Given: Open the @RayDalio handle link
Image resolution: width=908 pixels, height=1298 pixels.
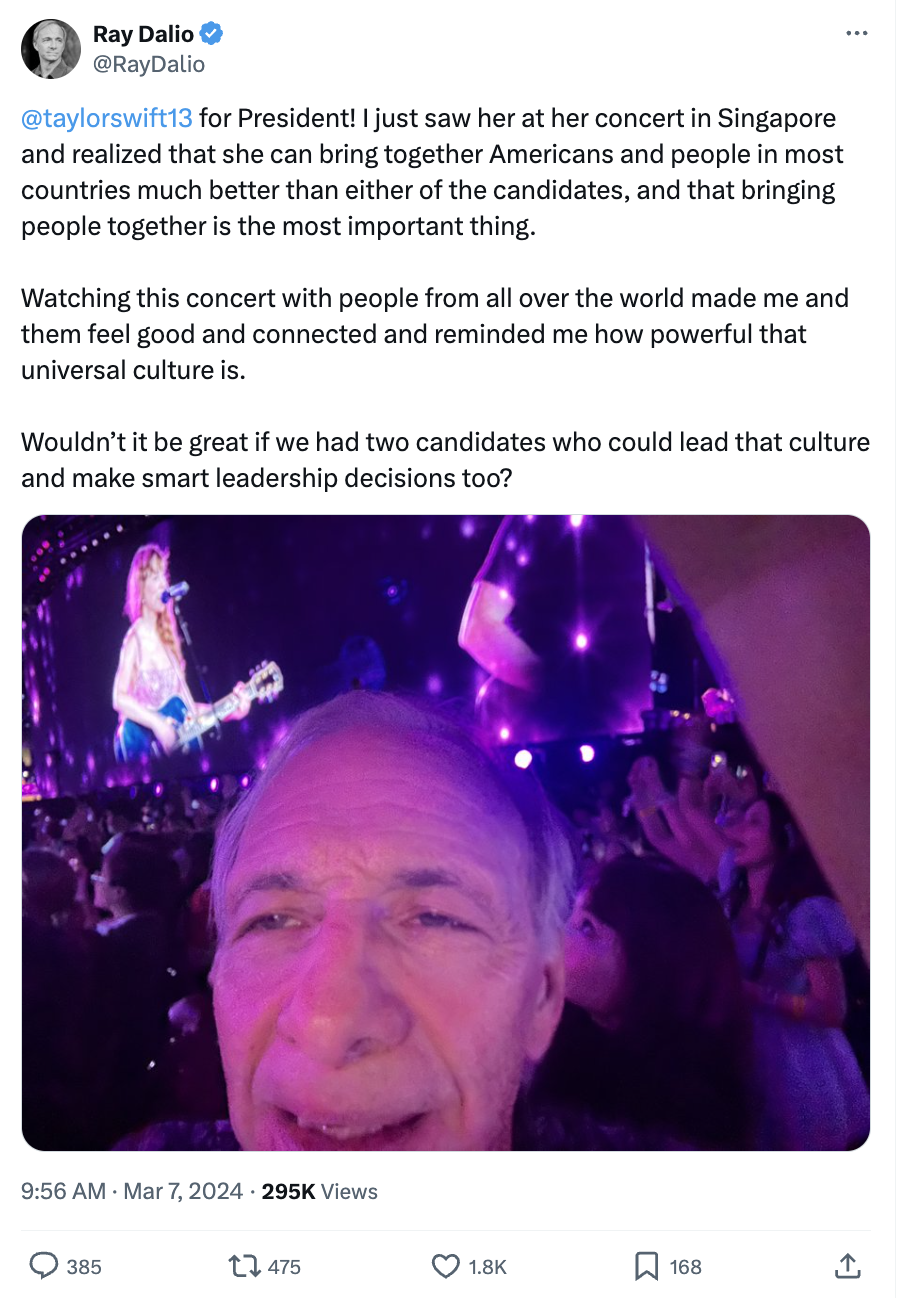Looking at the screenshot, I should pos(149,64).
